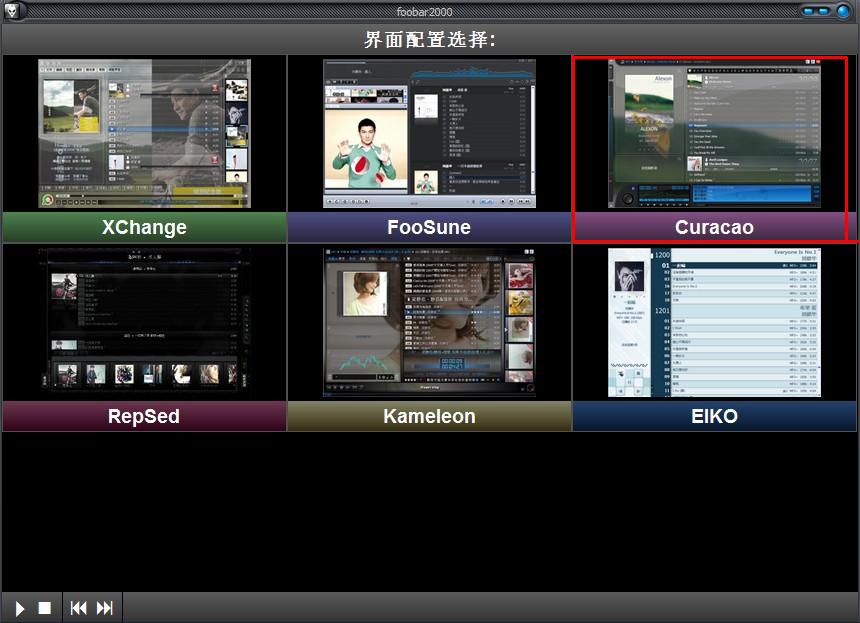860x623 pixels.
Task: Skip to previous track
Action: [x=78, y=608]
